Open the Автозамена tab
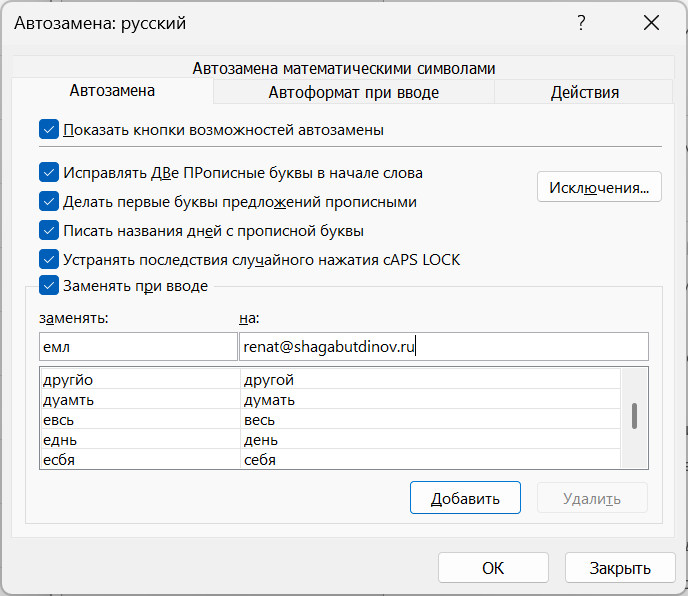 click(x=112, y=91)
